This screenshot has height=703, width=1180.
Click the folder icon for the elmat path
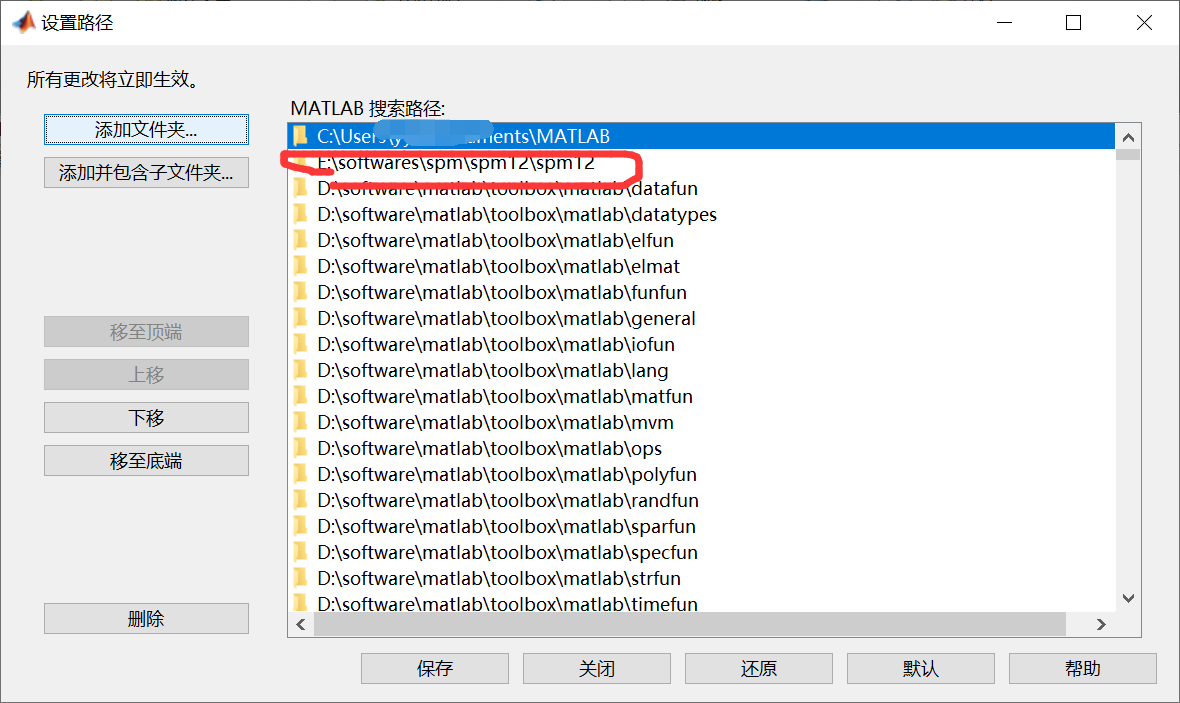click(x=303, y=266)
